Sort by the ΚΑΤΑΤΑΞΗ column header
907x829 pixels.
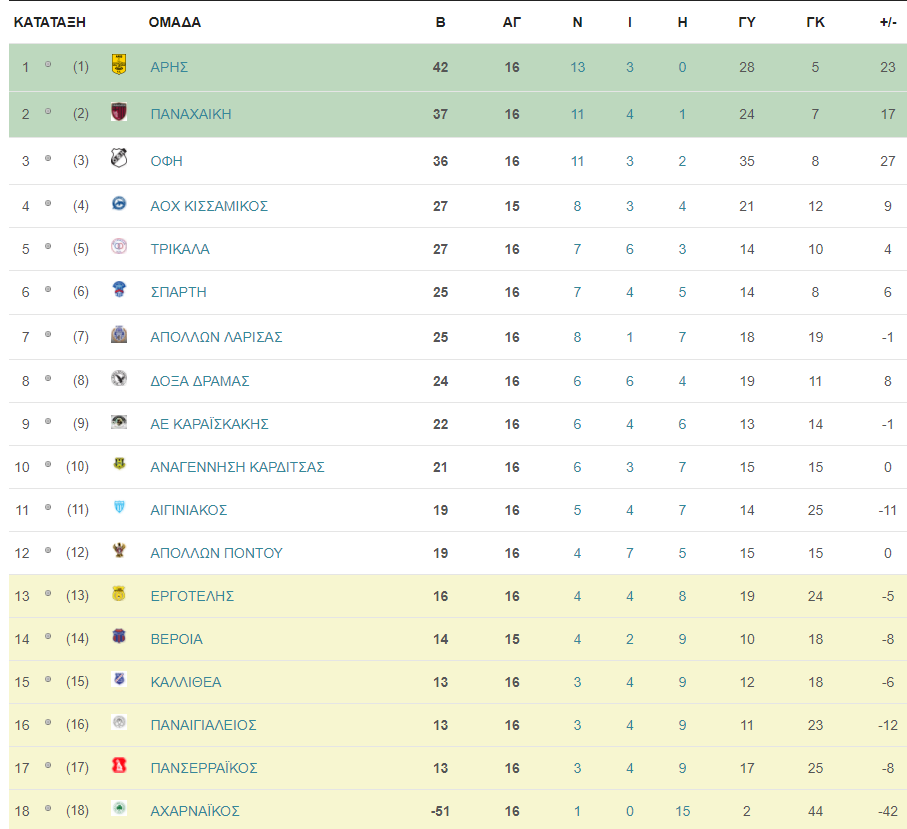(x=50, y=23)
